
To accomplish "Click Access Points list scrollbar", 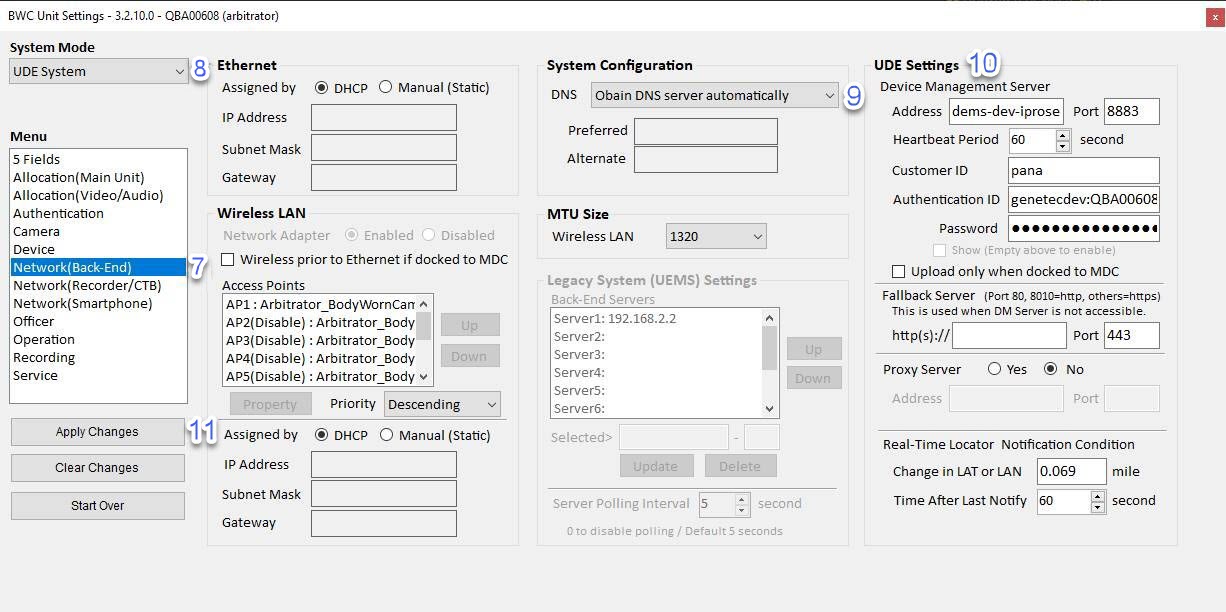I will pyautogui.click(x=424, y=340).
